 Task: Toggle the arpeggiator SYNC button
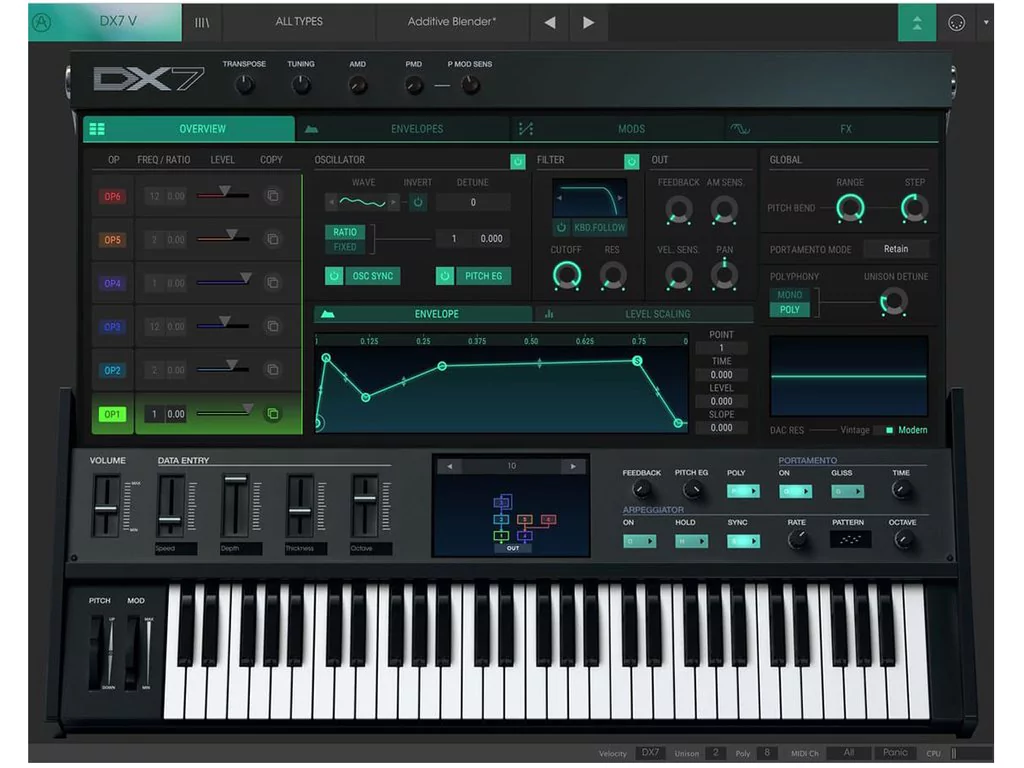click(743, 541)
